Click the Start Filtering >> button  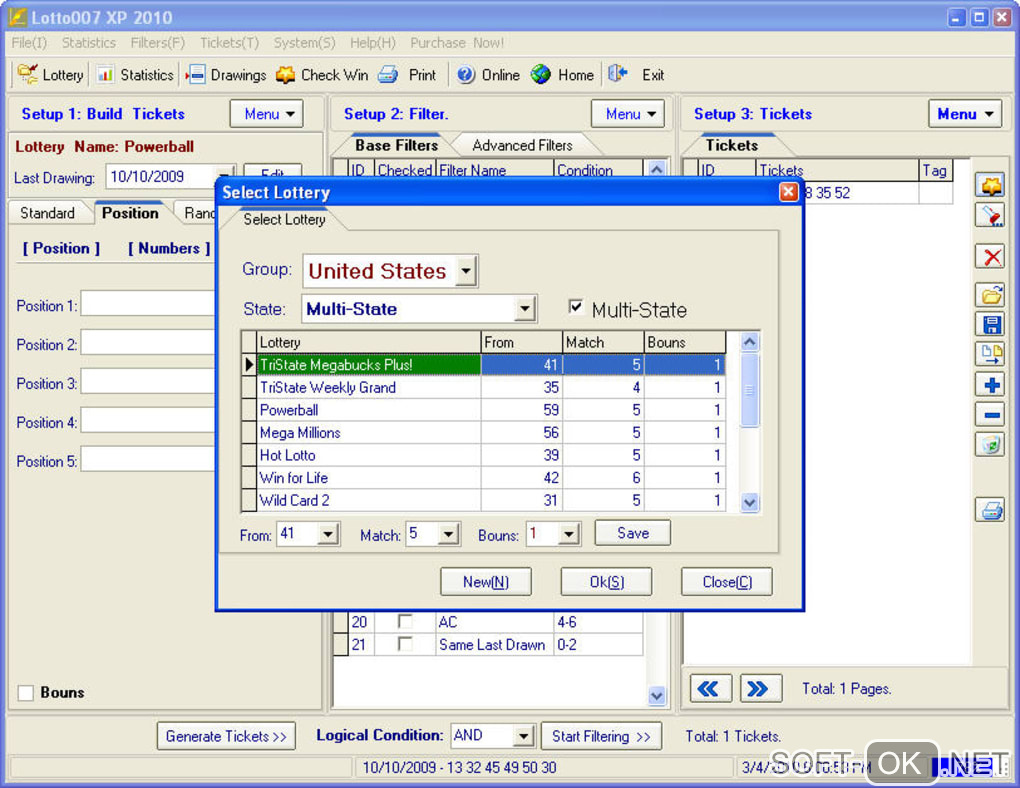pyautogui.click(x=601, y=736)
